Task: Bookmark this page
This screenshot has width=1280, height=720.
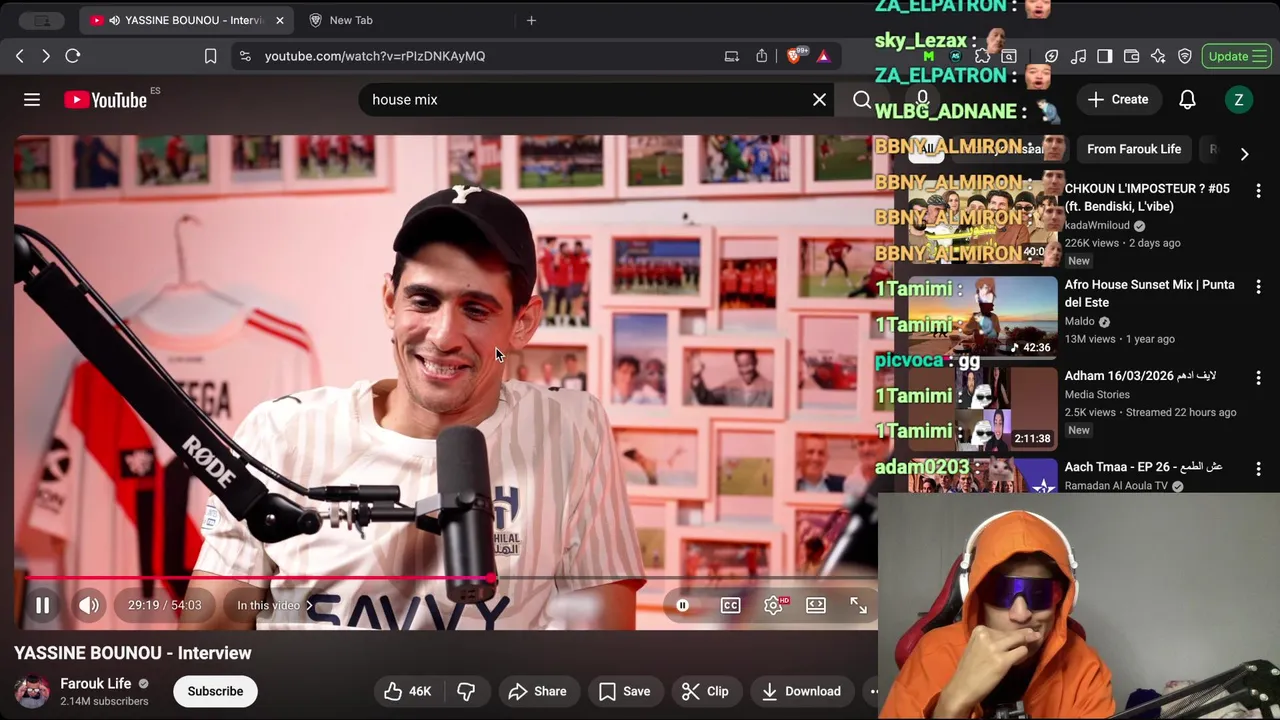Action: click(210, 56)
